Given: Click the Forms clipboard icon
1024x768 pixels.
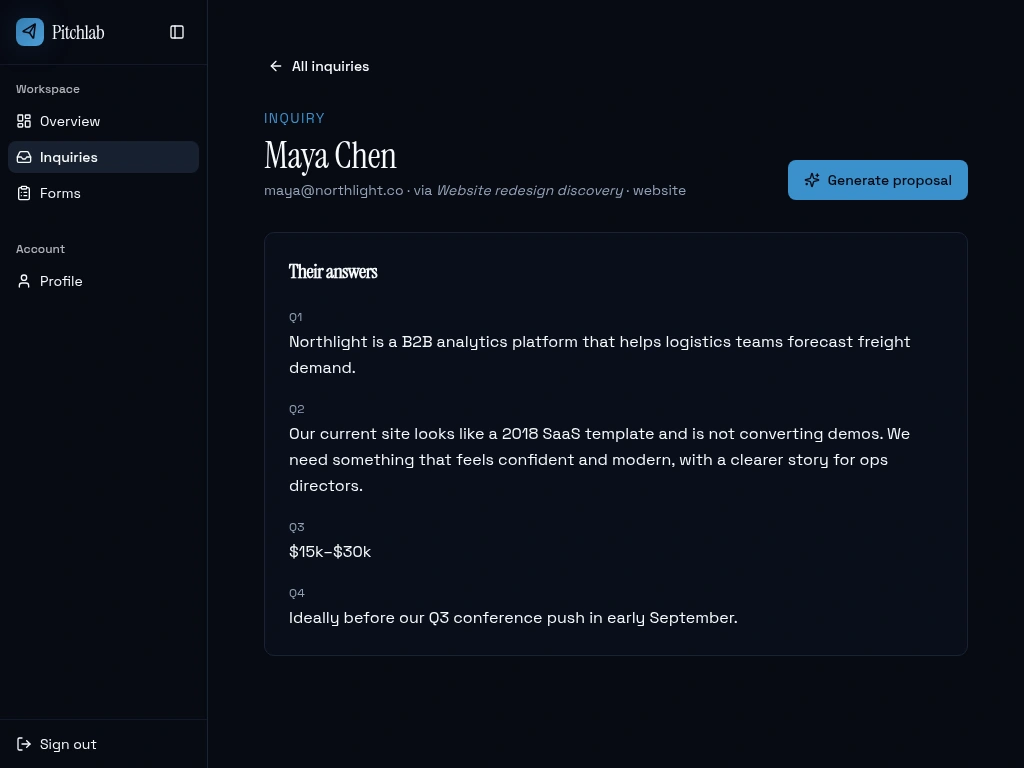Looking at the screenshot, I should [x=24, y=193].
